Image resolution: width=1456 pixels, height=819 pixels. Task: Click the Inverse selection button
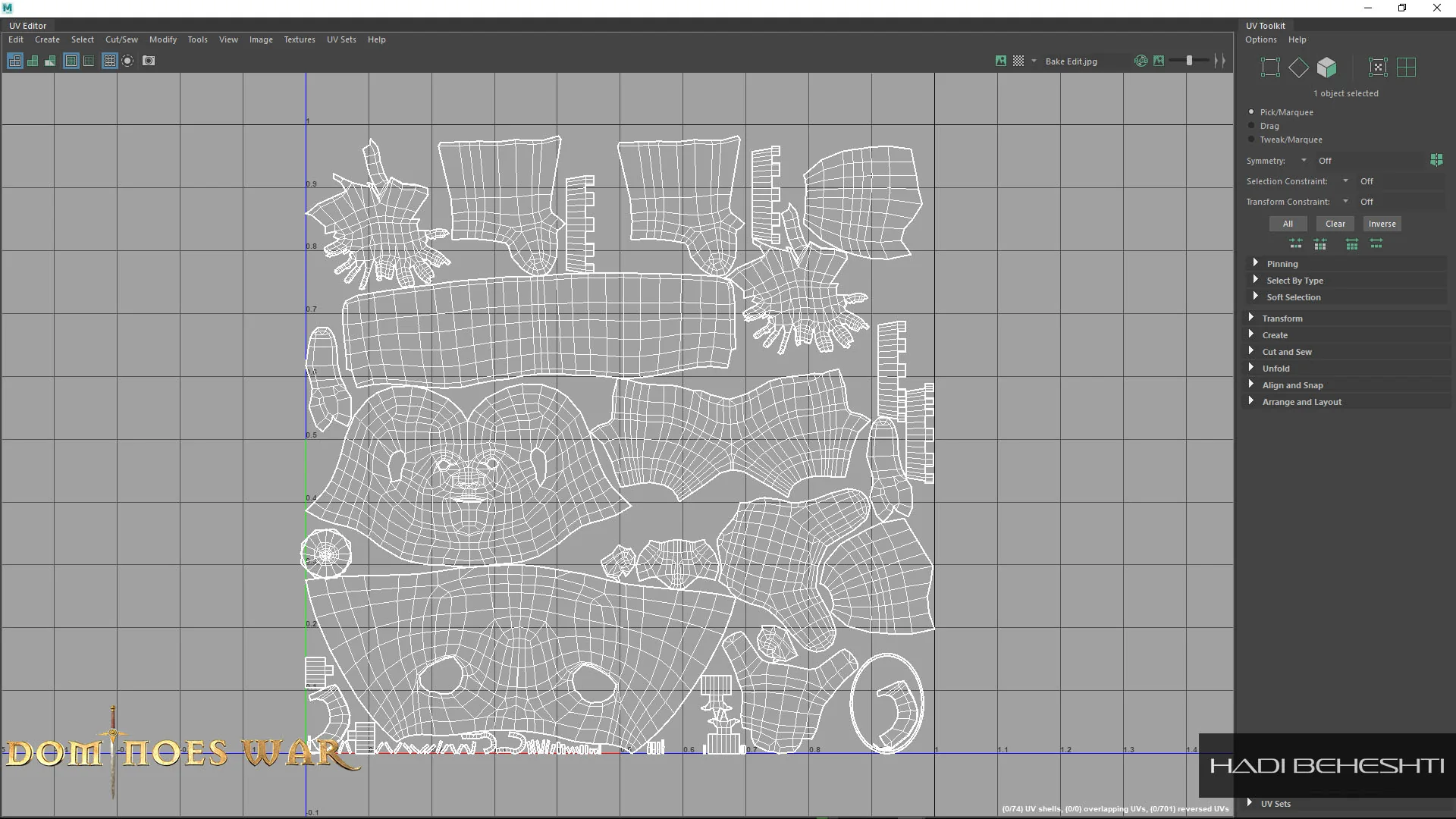1382,224
